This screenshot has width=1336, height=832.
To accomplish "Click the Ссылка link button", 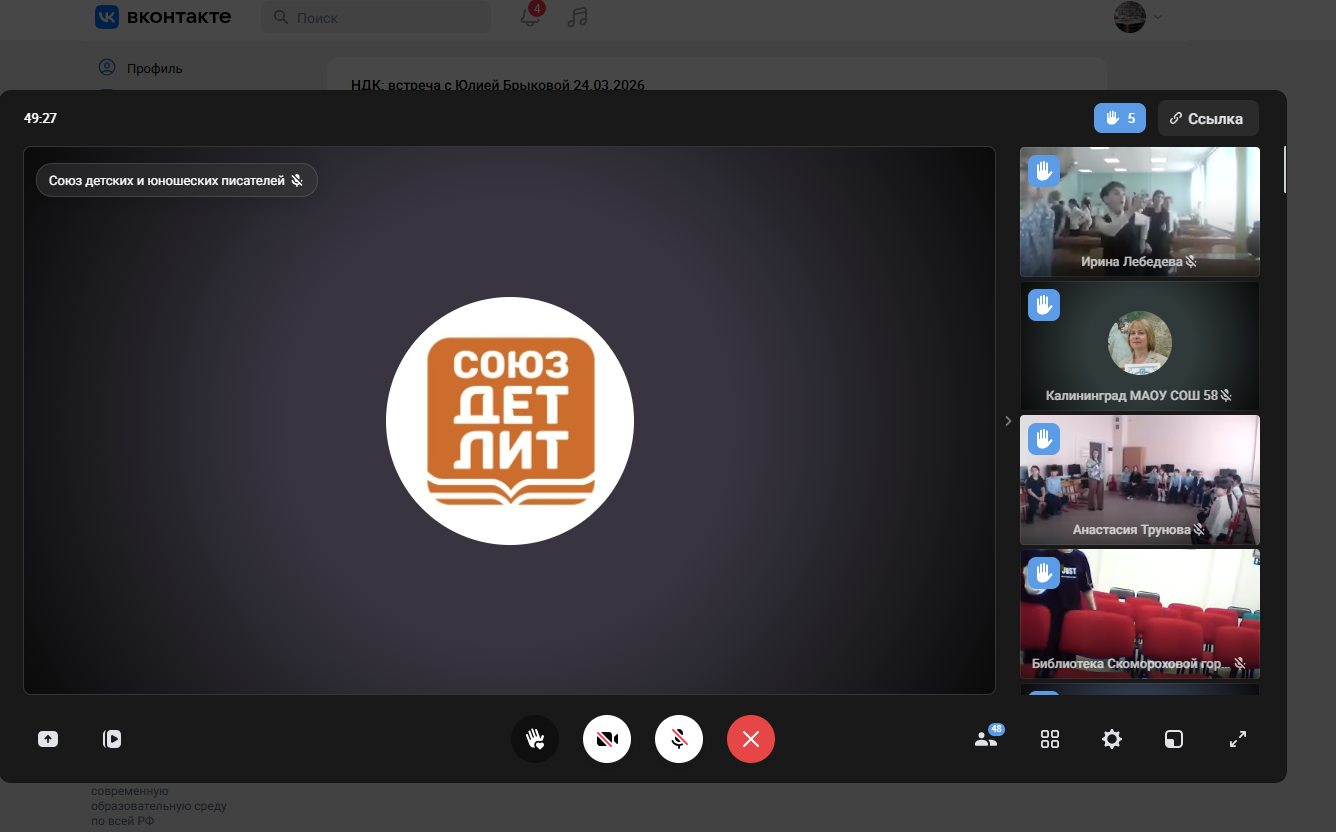I will [1207, 118].
